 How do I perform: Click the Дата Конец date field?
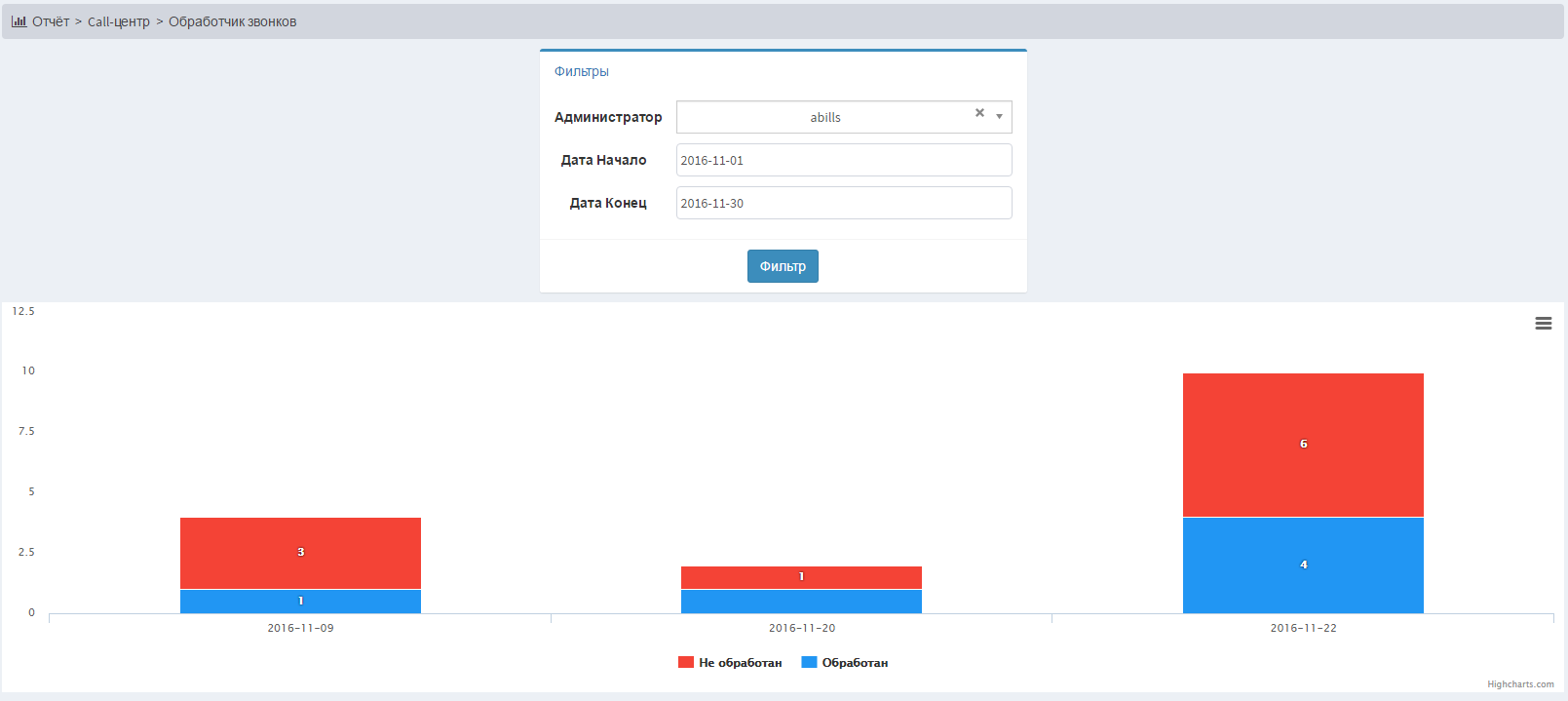843,204
